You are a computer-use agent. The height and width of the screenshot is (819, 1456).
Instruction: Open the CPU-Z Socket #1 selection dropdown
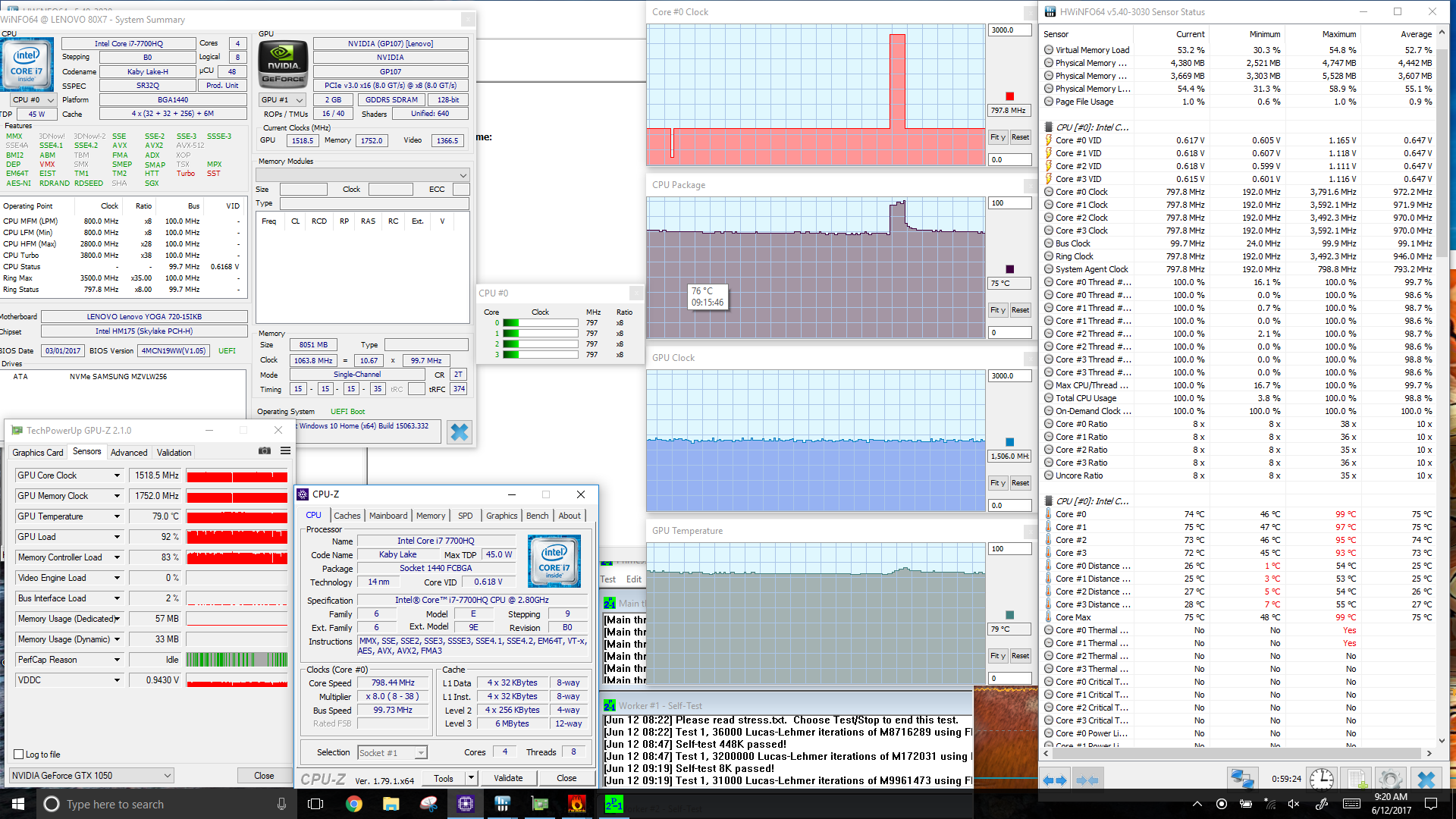420,753
